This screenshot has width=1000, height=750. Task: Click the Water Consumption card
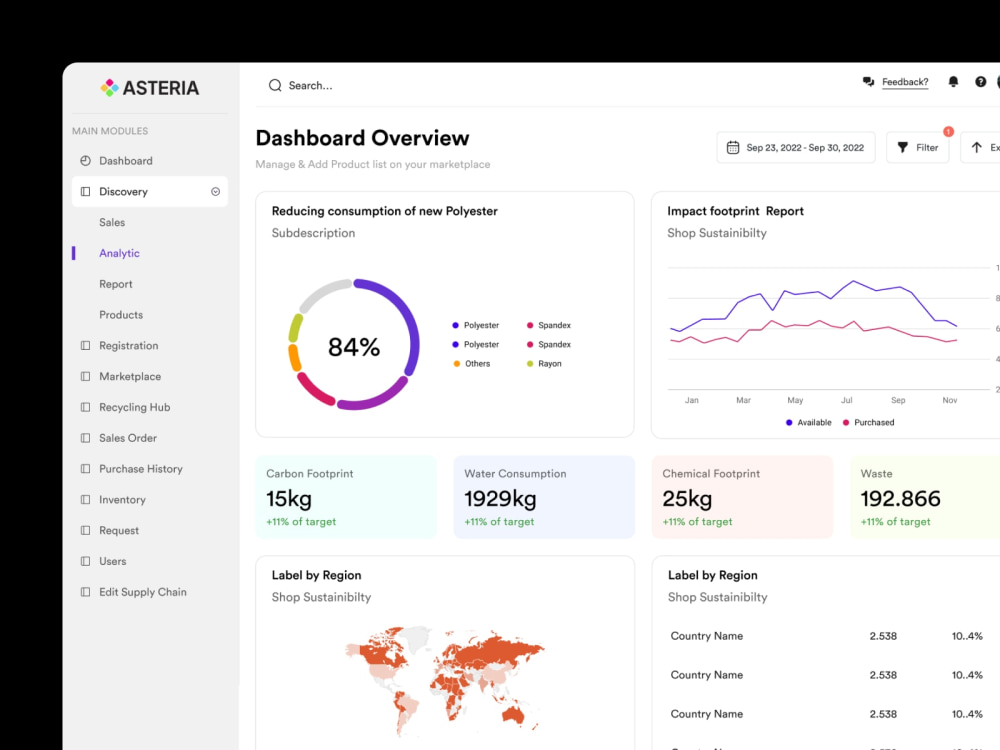[544, 497]
